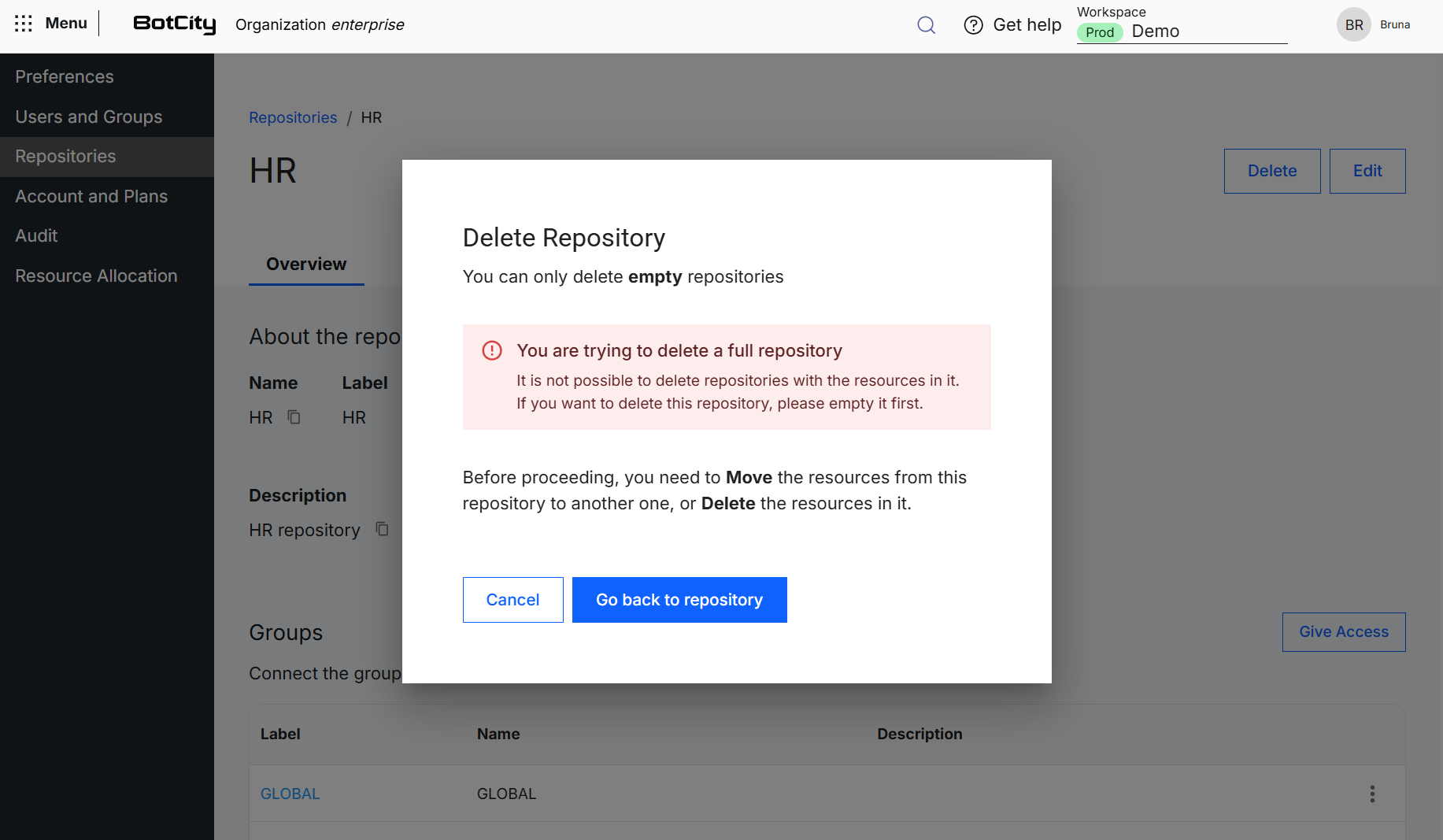Image resolution: width=1443 pixels, height=840 pixels.
Task: Click the Give Access button
Action: pyautogui.click(x=1344, y=632)
